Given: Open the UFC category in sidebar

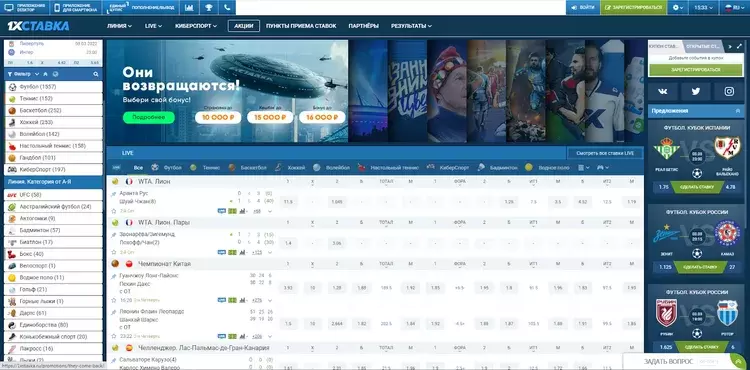Looking at the screenshot, I should [54, 195].
